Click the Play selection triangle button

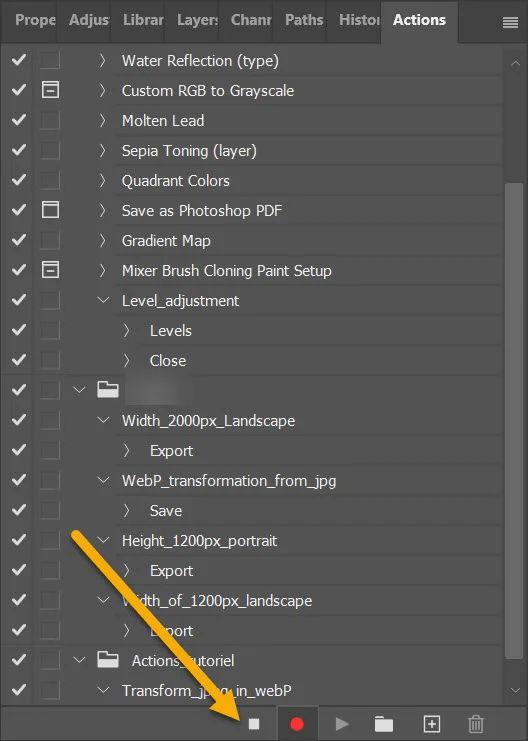[x=342, y=724]
